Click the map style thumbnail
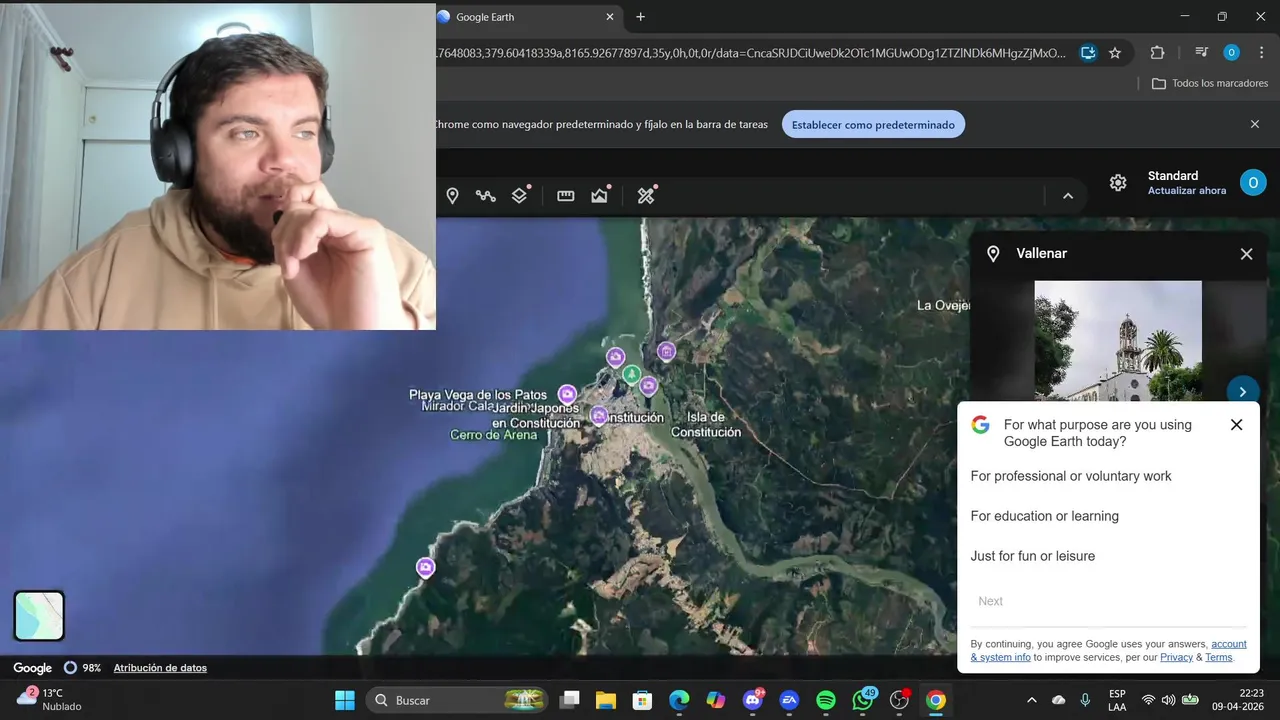 (x=39, y=615)
